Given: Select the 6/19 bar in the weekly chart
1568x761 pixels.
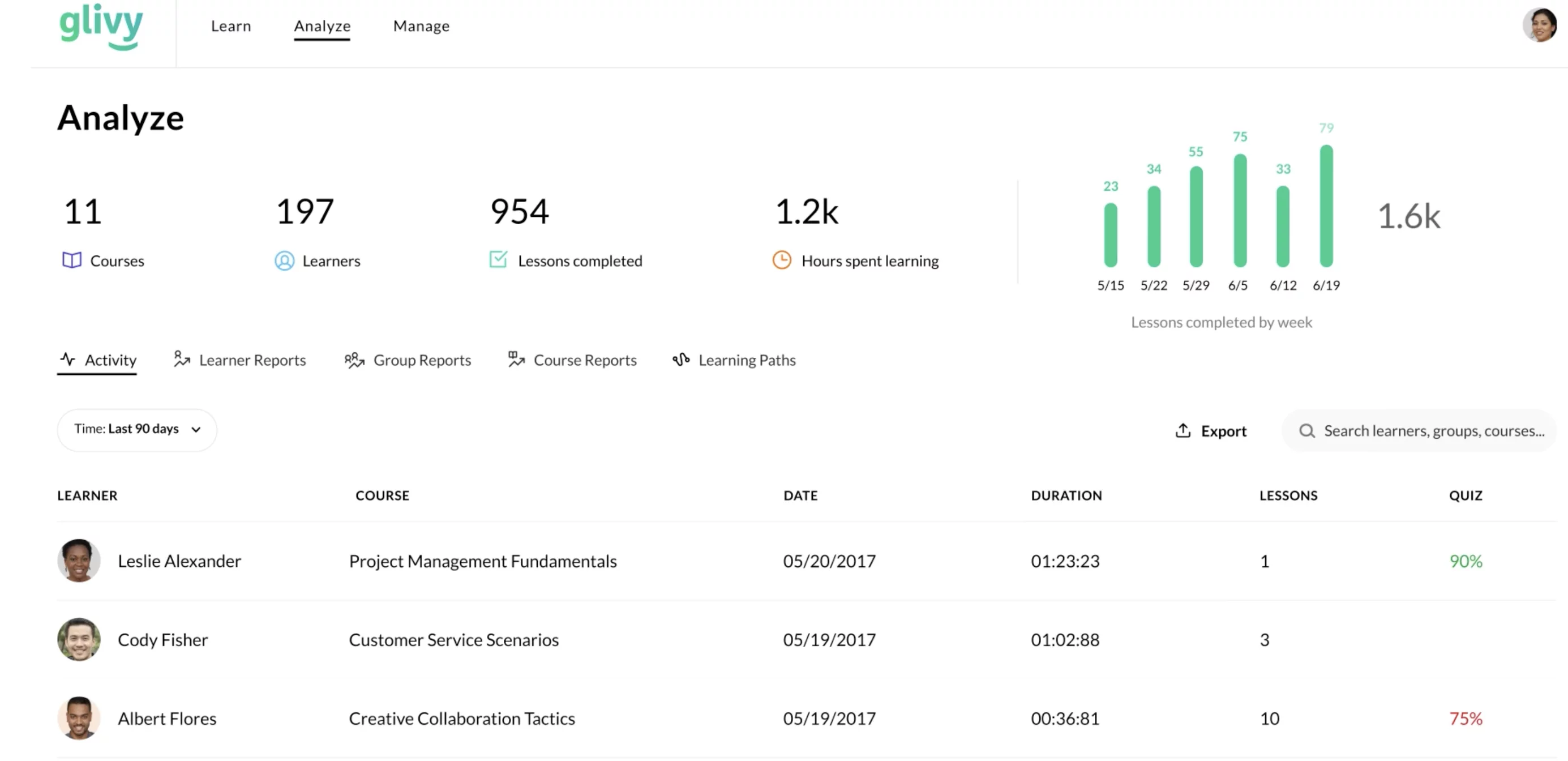Looking at the screenshot, I should coord(1326,206).
